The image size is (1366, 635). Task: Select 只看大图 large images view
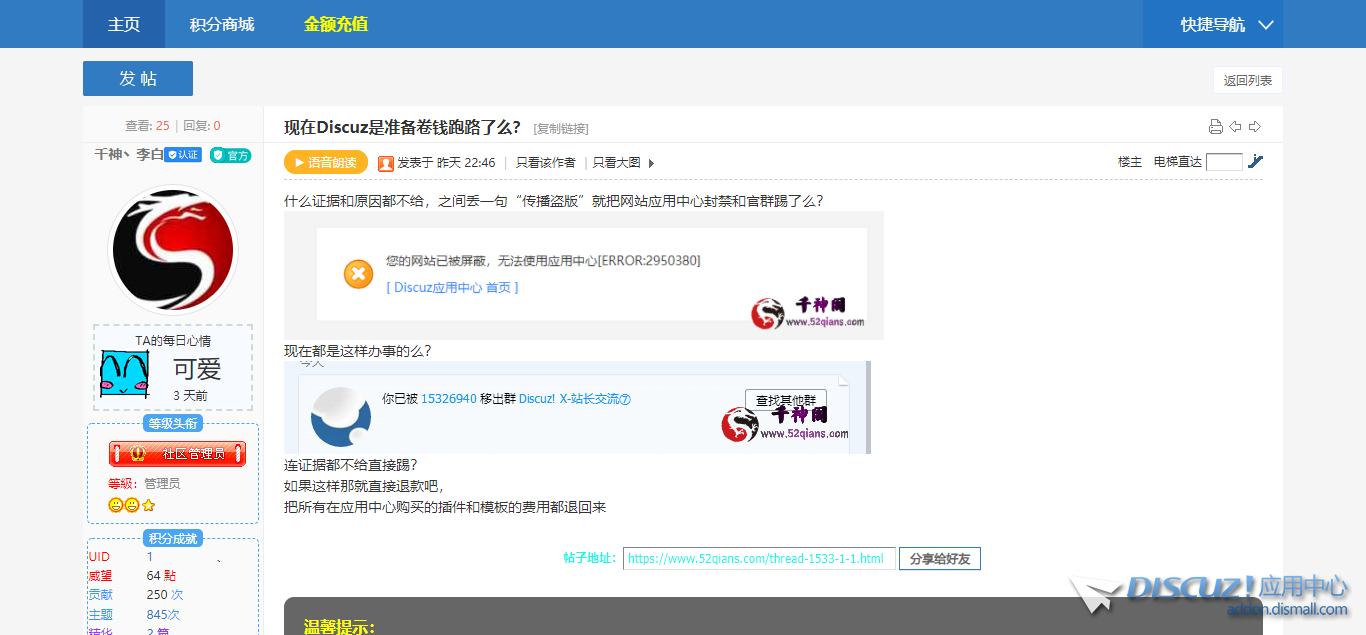[x=616, y=162]
